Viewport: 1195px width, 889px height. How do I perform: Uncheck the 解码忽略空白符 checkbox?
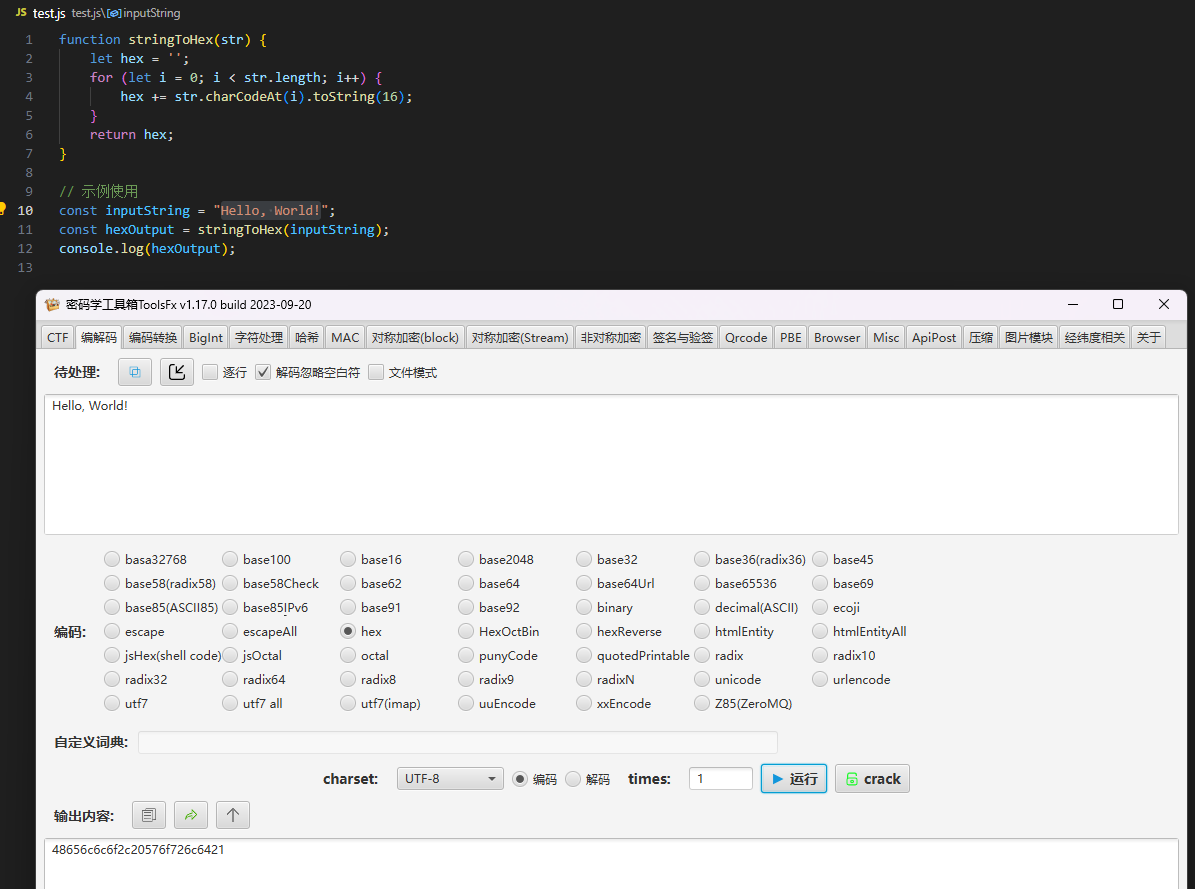(264, 372)
